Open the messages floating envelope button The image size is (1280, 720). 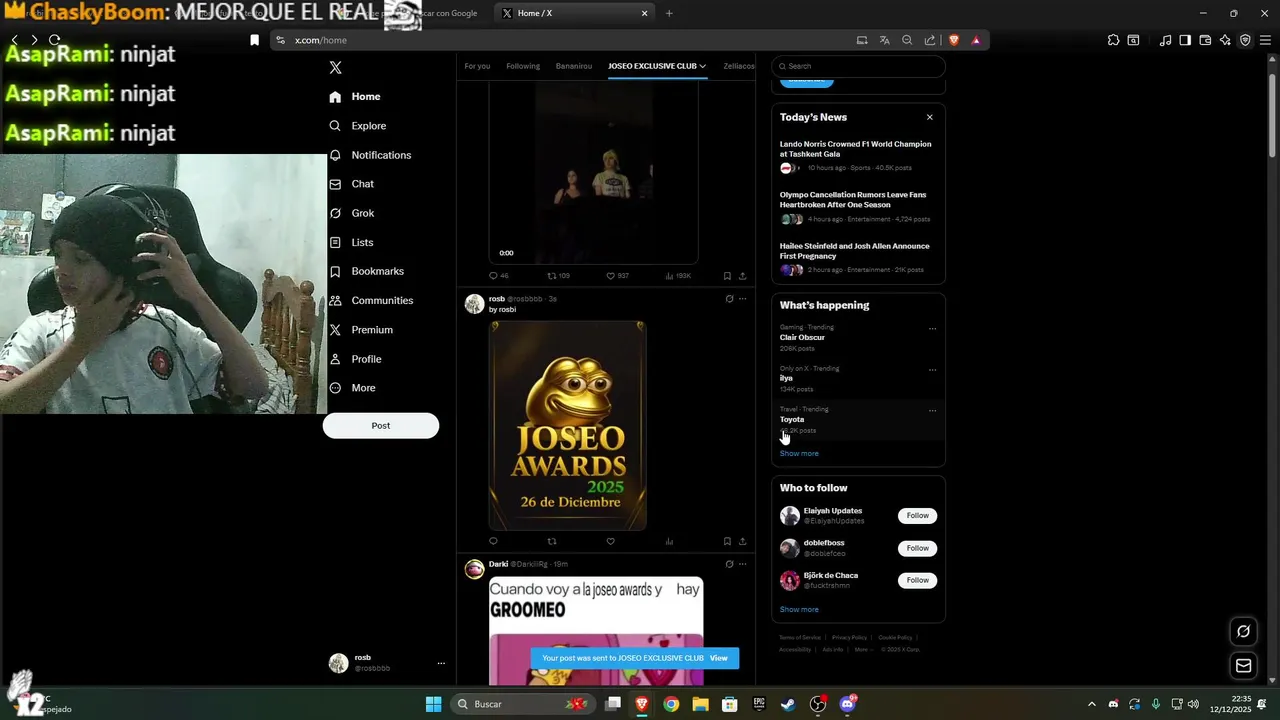point(1243,665)
